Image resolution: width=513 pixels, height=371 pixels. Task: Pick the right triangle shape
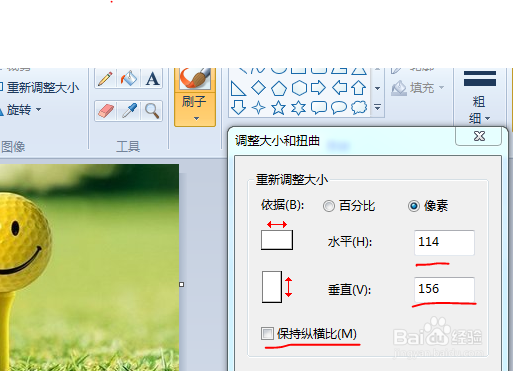(x=238, y=89)
